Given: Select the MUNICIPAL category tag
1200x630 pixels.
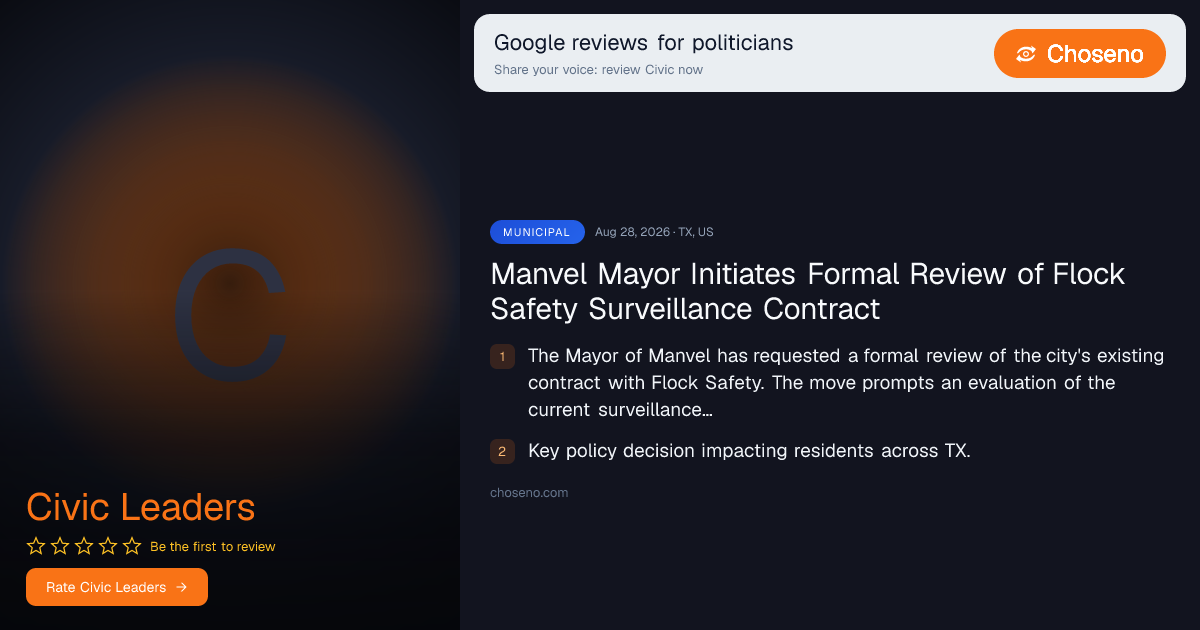Looking at the screenshot, I should click(537, 232).
